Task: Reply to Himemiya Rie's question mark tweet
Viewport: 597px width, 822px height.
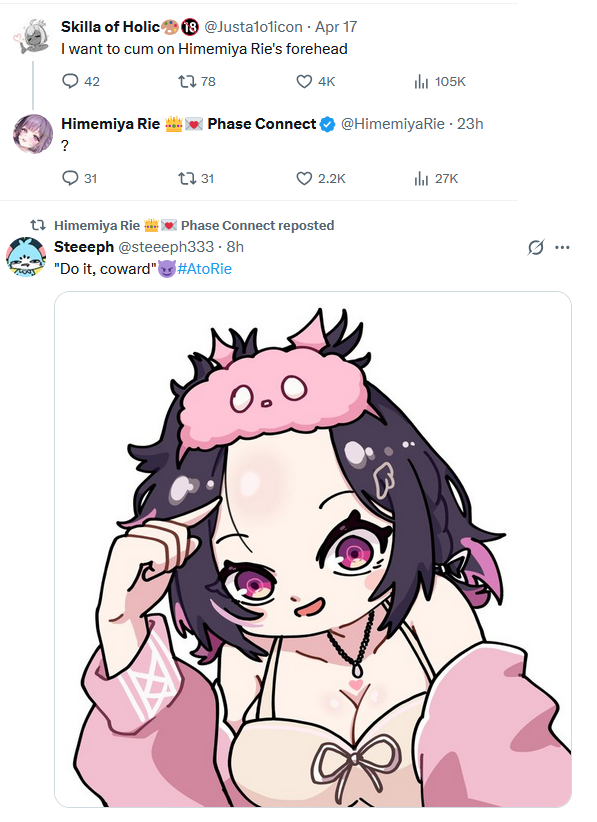Action: (80, 178)
